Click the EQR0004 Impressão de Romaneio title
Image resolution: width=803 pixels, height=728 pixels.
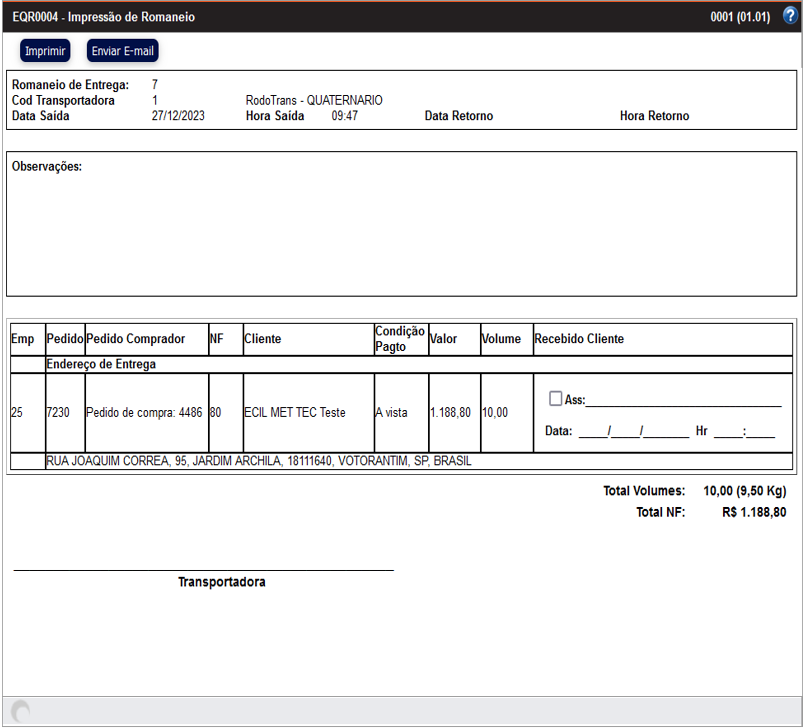point(104,17)
